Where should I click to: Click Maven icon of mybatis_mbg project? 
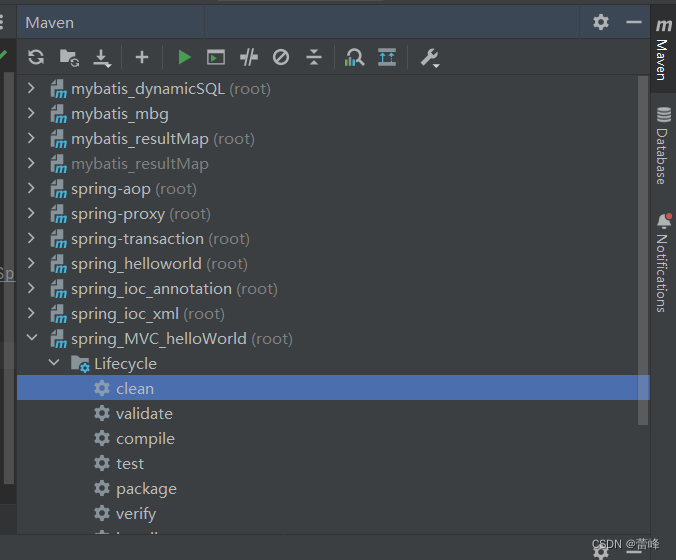[x=58, y=114]
